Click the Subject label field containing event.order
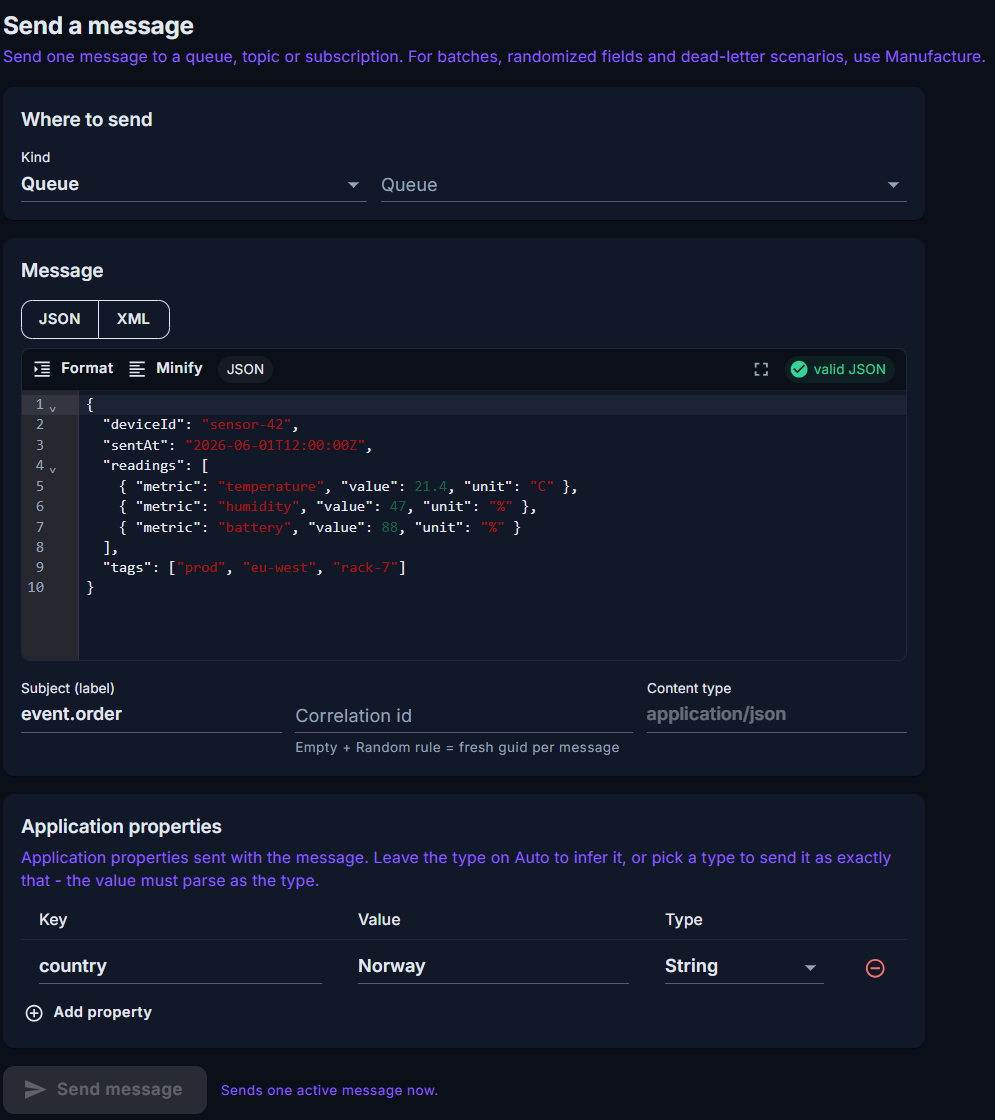 151,714
